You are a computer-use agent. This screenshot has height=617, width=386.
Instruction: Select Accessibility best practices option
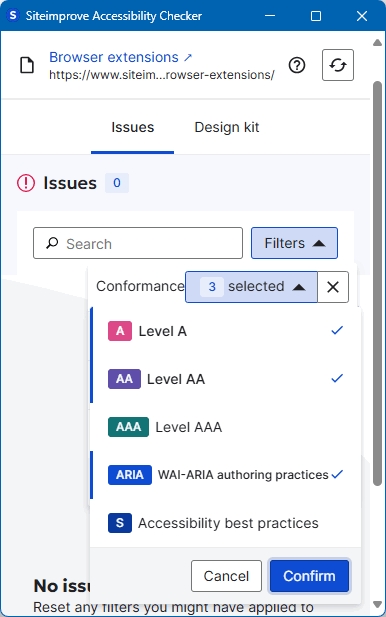225,523
